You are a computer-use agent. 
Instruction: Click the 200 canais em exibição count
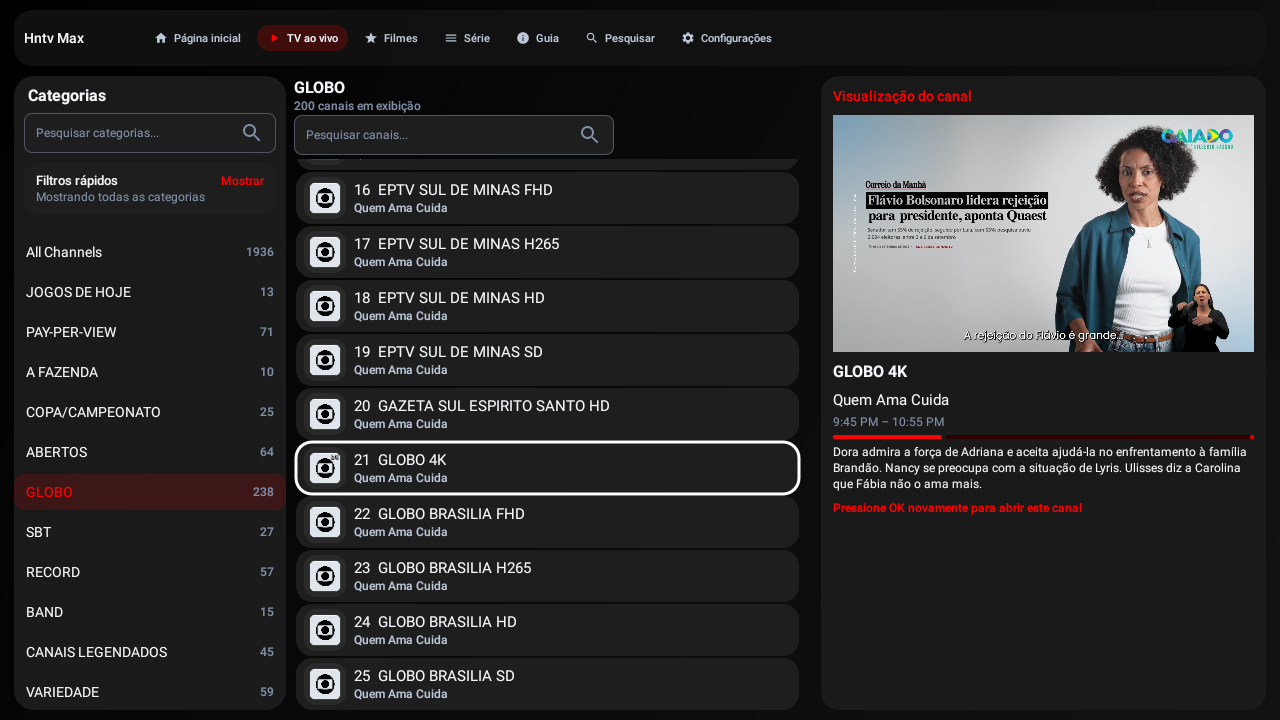click(x=357, y=106)
